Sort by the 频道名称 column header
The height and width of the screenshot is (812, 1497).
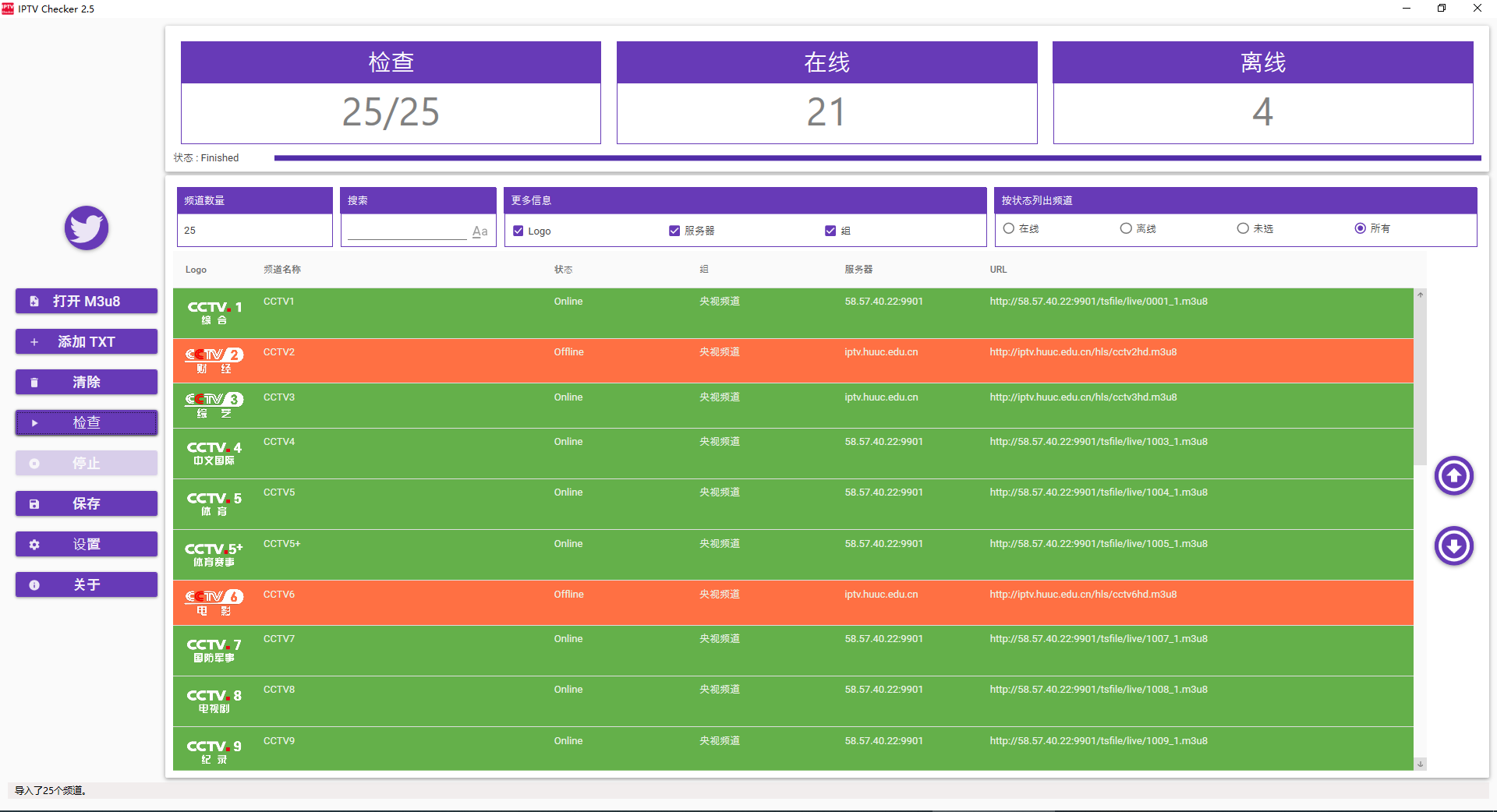coord(282,270)
